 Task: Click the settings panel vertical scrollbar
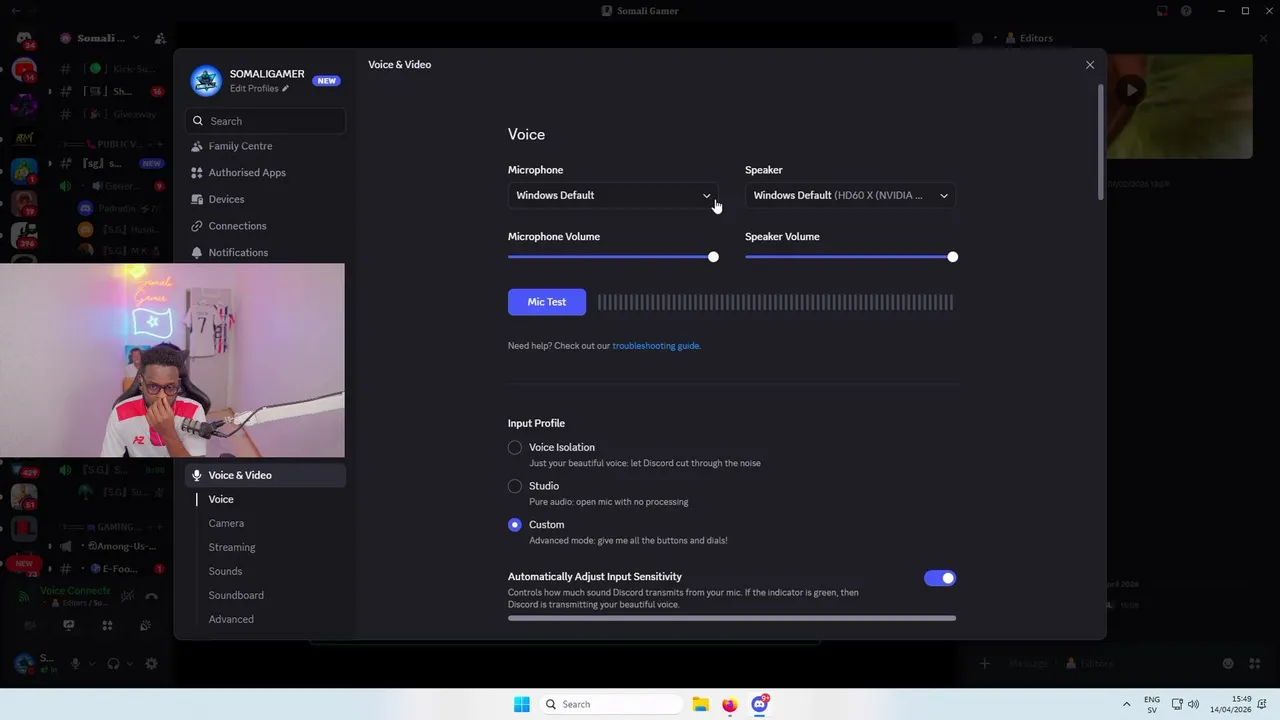[1102, 140]
